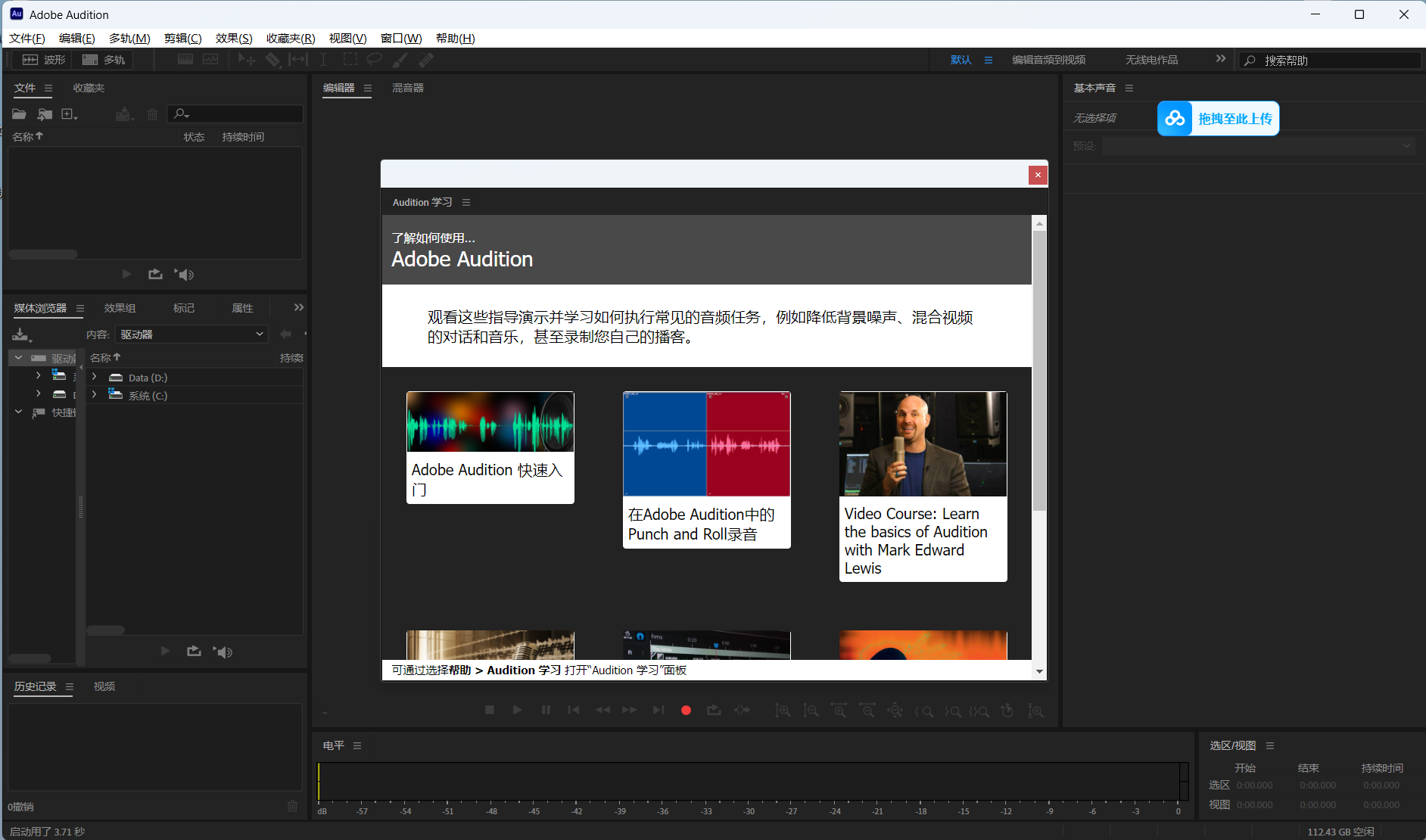This screenshot has height=840, width=1426.
Task: Open Video Course with Mark Edward Lewis card
Action: pos(923,487)
